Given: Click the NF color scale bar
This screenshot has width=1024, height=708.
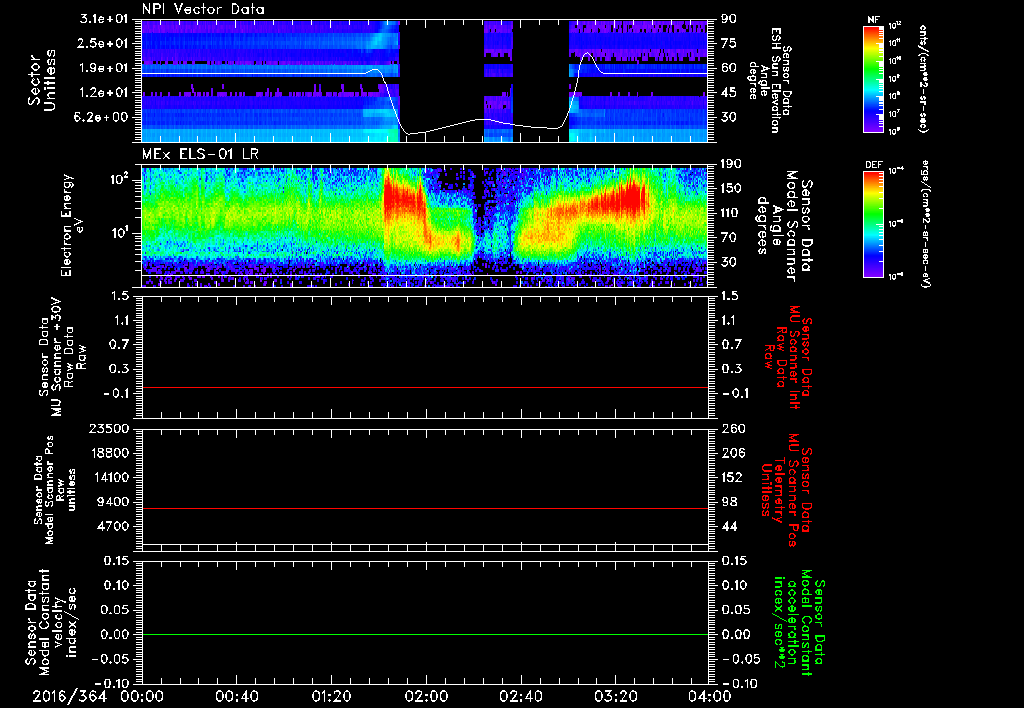Looking at the screenshot, I should click(873, 78).
